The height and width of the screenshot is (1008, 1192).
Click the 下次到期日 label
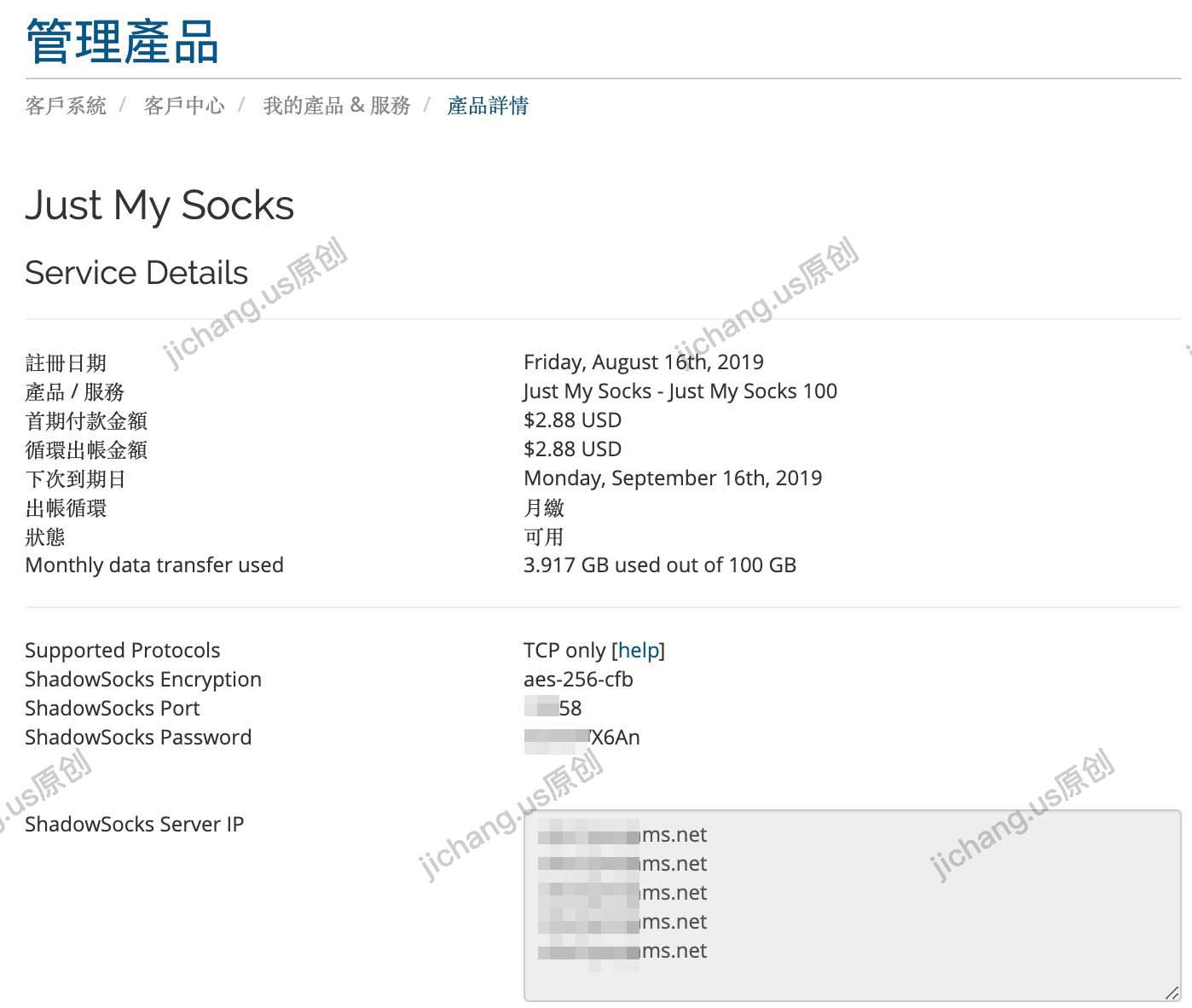pyautogui.click(x=76, y=479)
